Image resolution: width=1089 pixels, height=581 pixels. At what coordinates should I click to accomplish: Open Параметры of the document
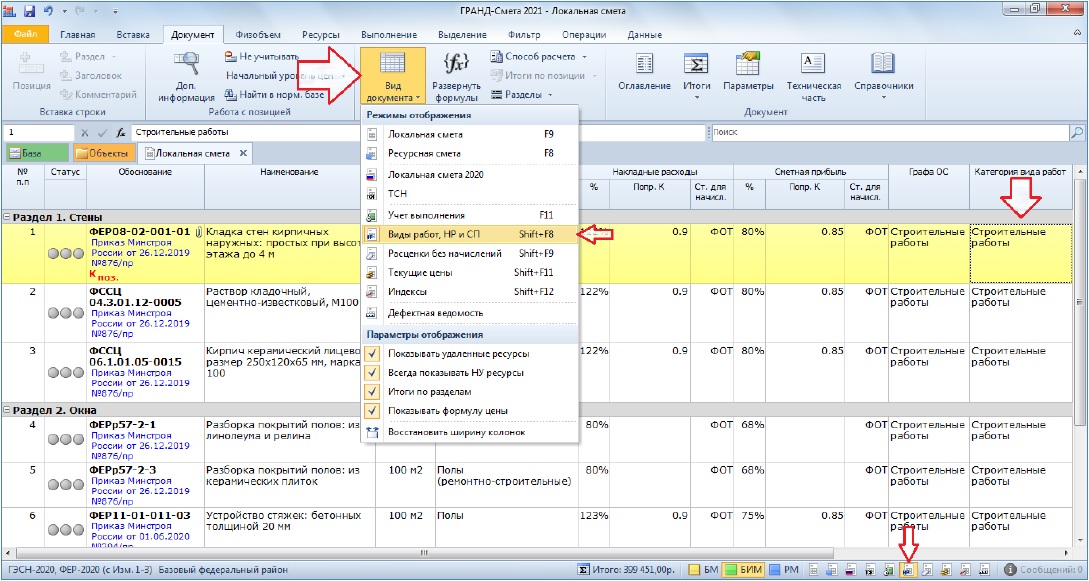tap(748, 73)
